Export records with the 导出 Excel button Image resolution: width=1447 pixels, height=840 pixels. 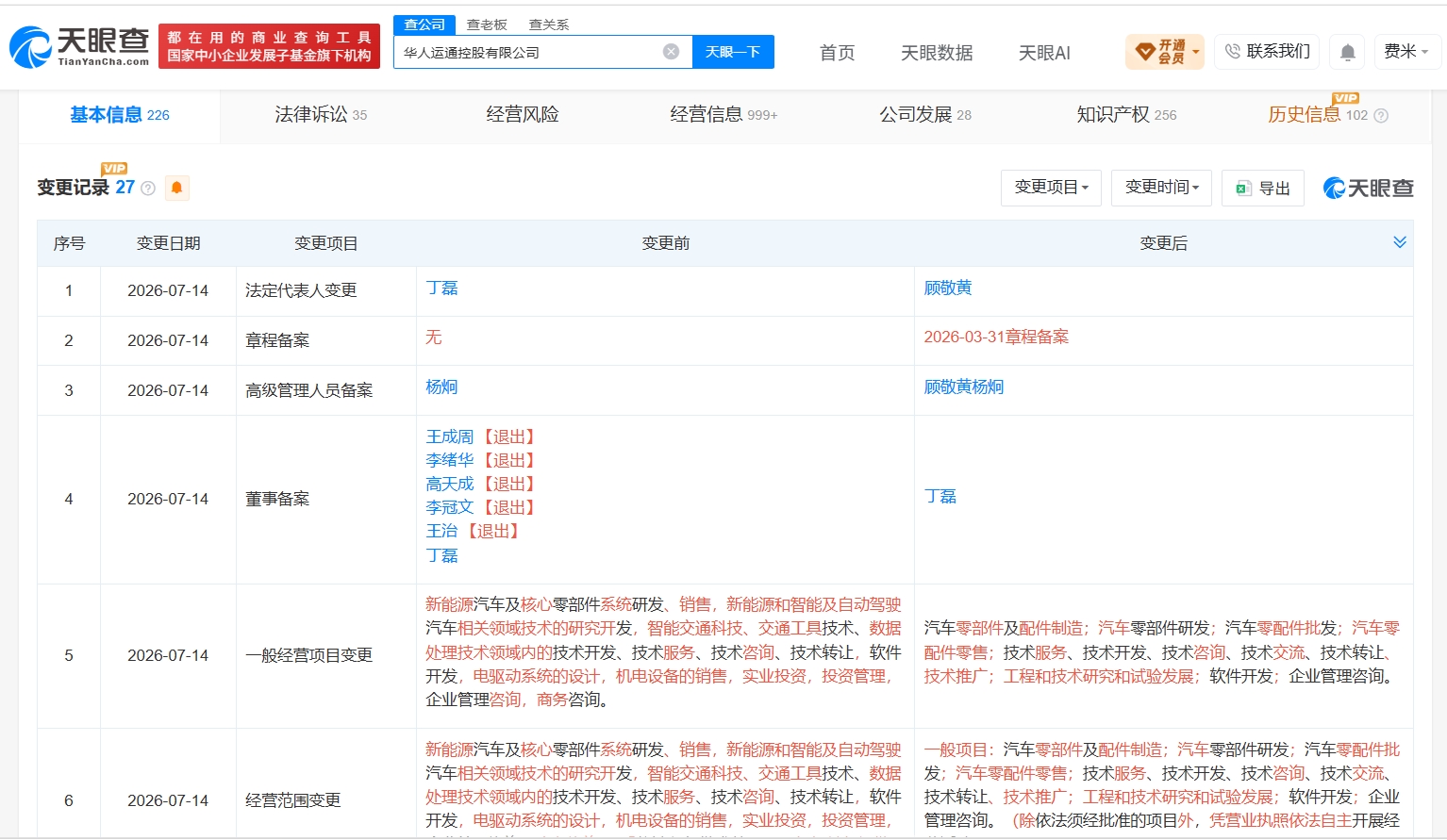pyautogui.click(x=1263, y=189)
